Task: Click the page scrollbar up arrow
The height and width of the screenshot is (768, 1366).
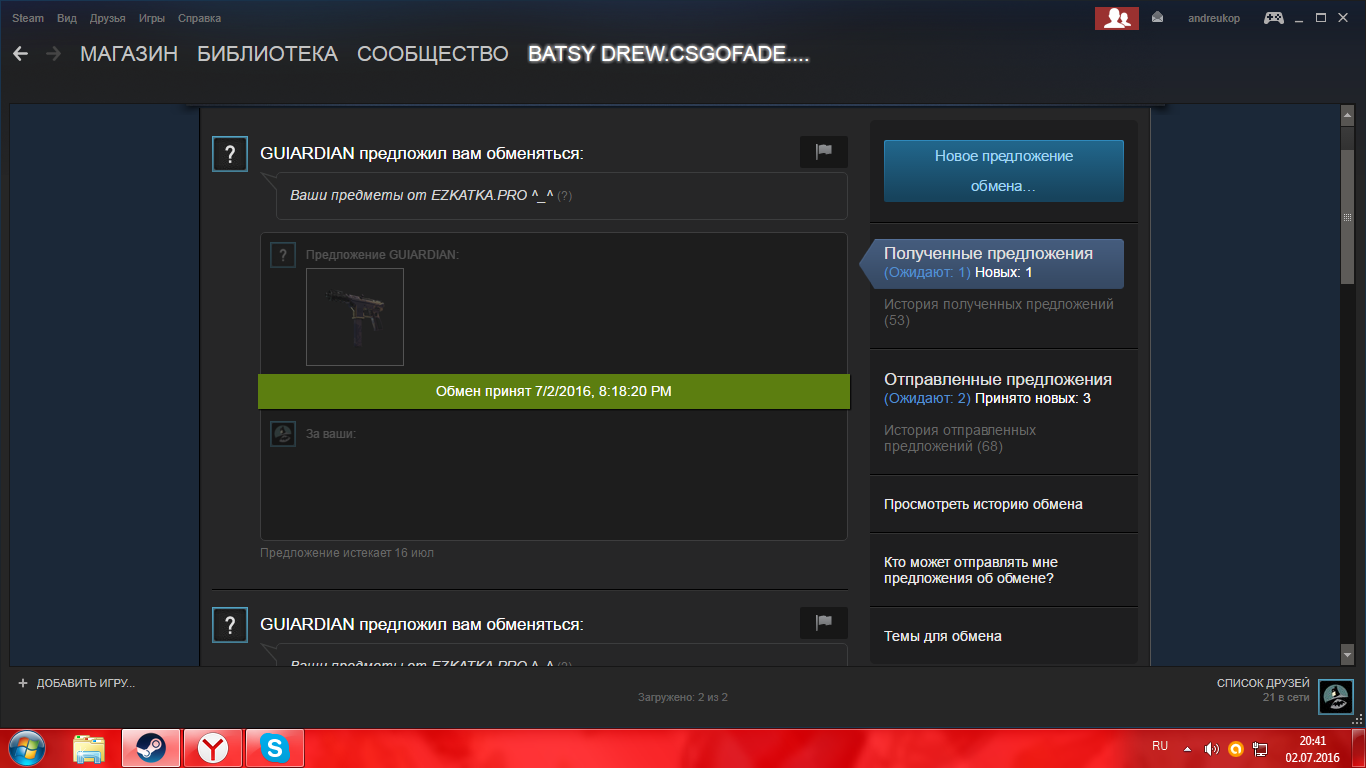Action: point(1347,117)
